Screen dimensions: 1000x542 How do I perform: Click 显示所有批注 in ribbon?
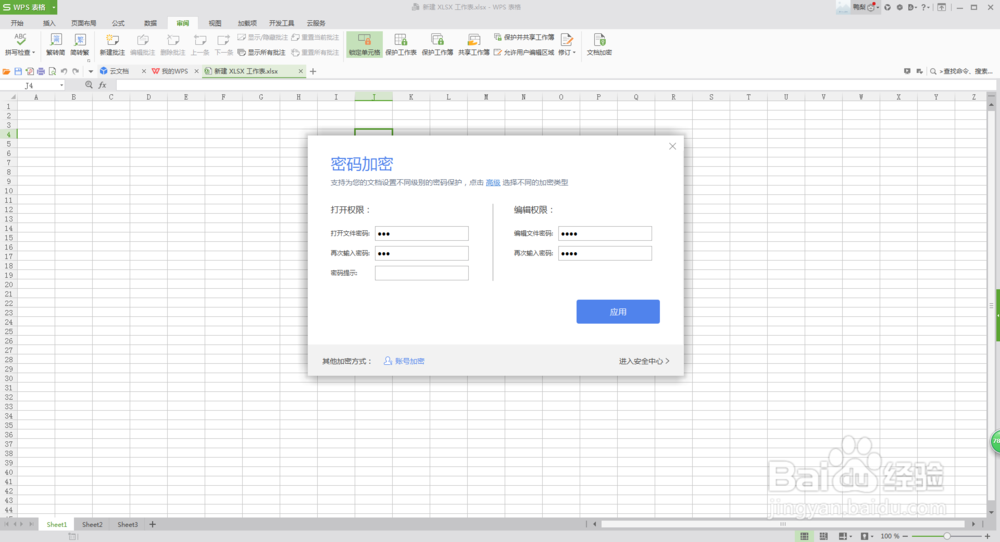pyautogui.click(x=261, y=52)
